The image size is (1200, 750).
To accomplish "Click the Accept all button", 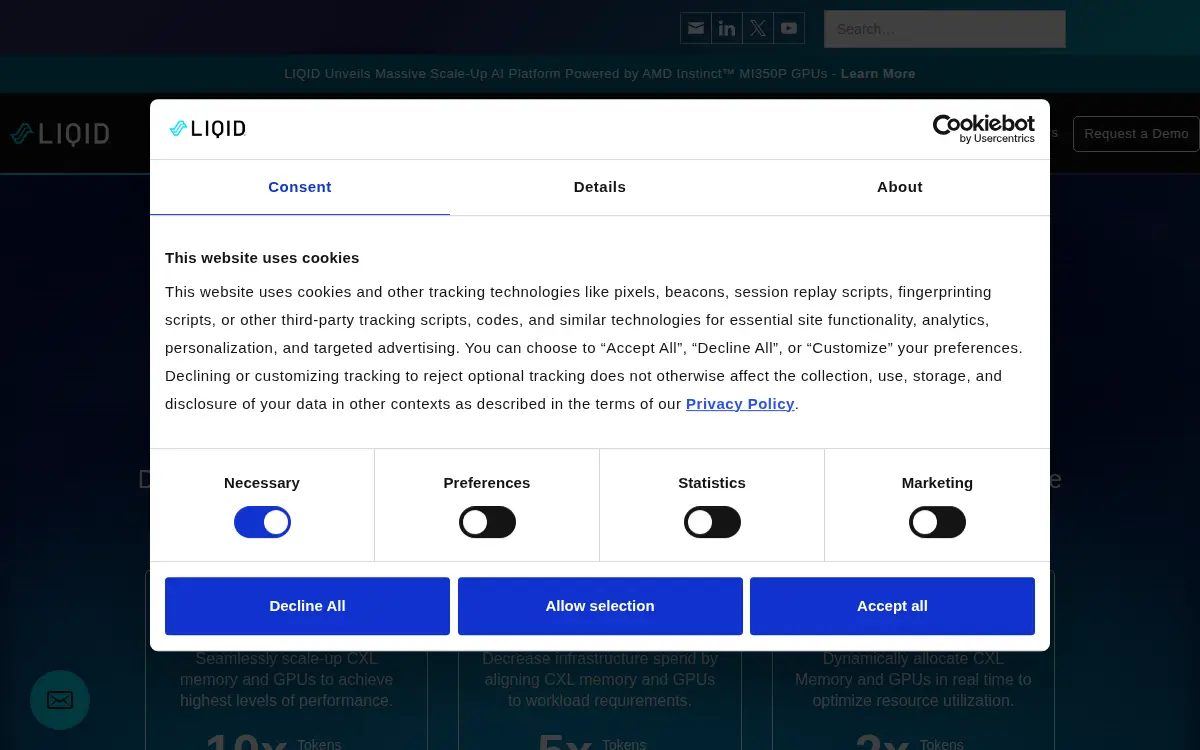I will coord(892,606).
